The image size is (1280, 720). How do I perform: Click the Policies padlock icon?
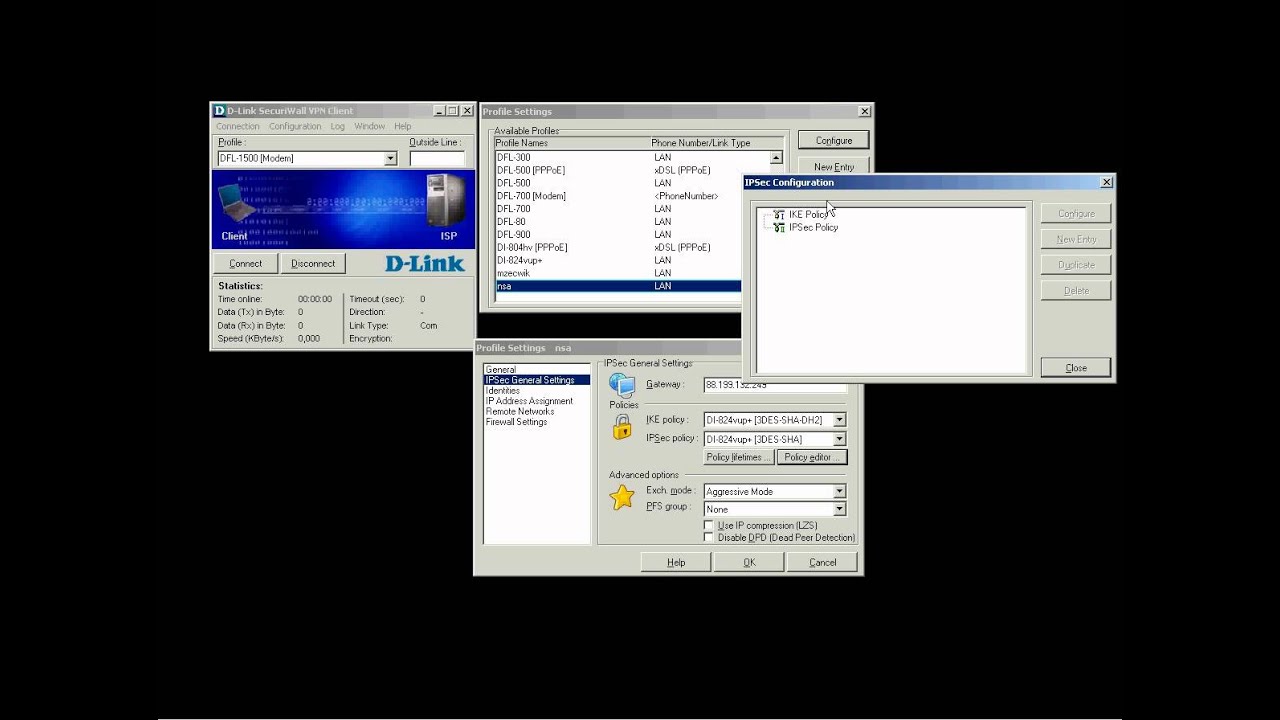pyautogui.click(x=622, y=427)
